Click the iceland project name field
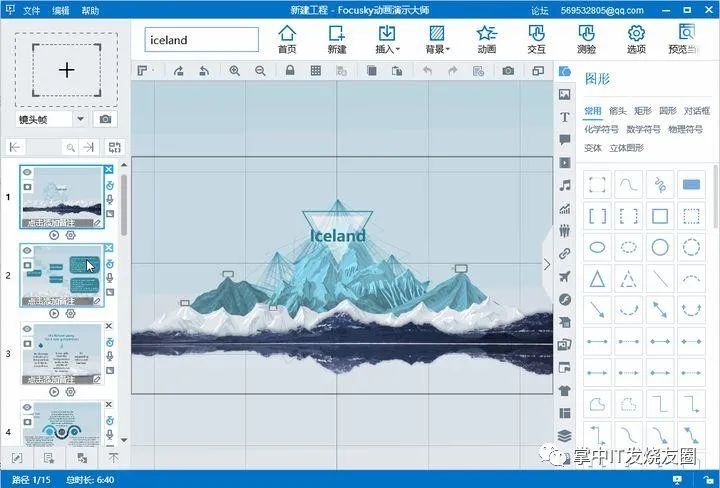The image size is (720, 488). 202,40
